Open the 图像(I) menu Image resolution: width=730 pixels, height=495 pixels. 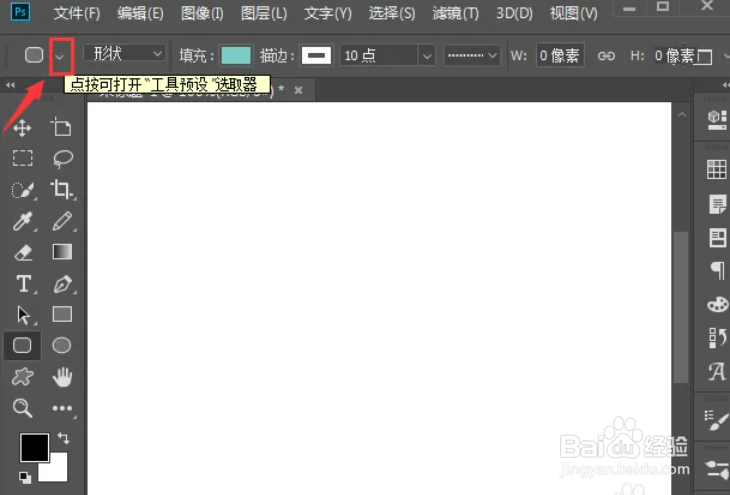pos(202,14)
